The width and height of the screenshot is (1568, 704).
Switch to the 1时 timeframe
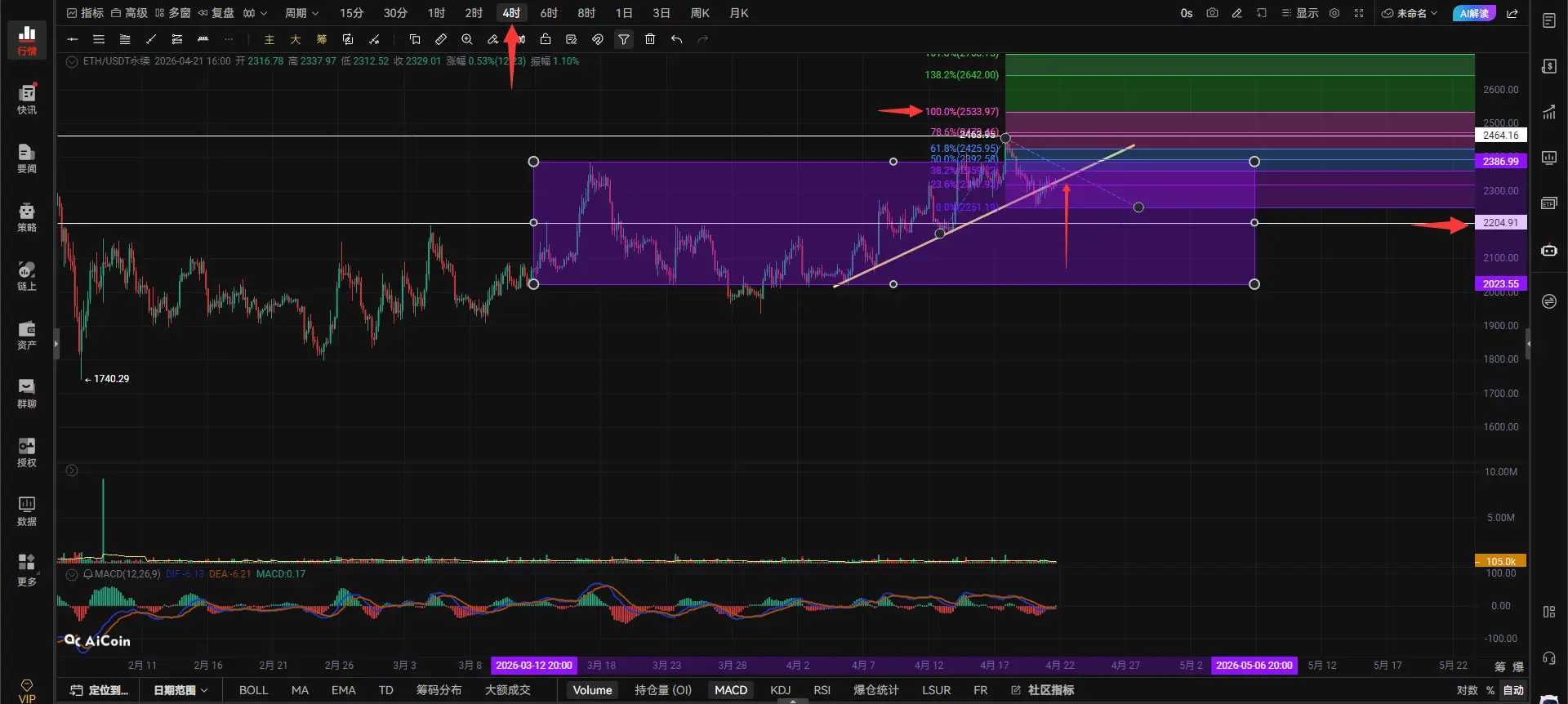(437, 13)
